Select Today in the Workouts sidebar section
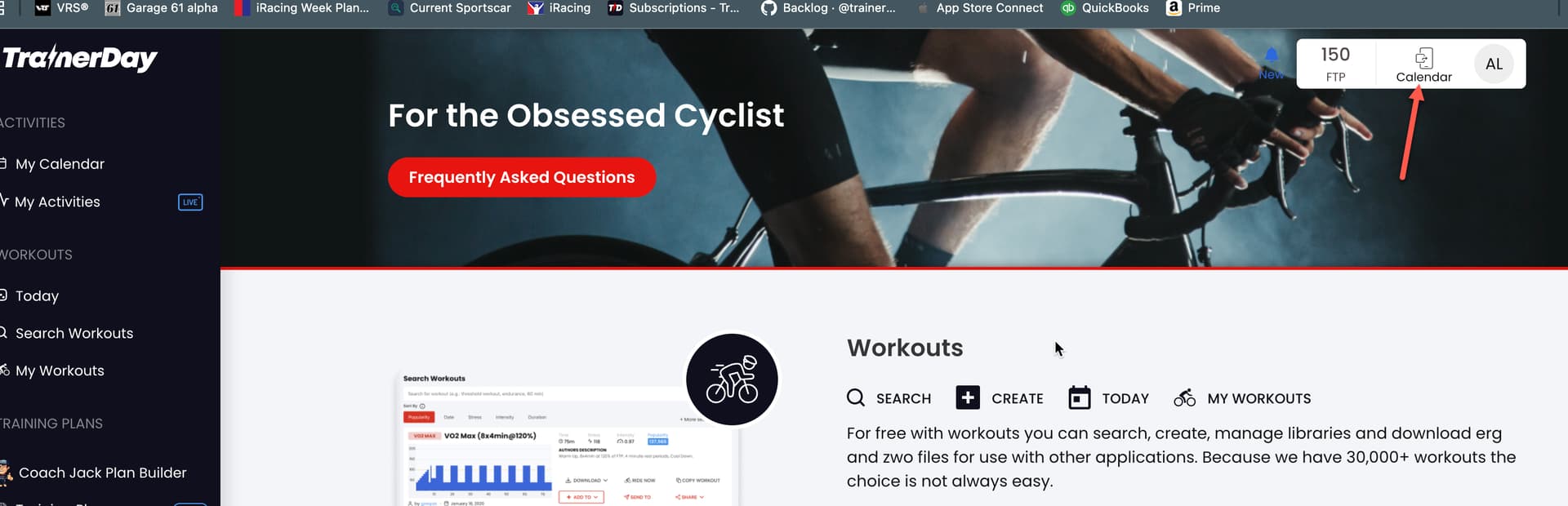This screenshot has width=1568, height=506. coord(37,295)
